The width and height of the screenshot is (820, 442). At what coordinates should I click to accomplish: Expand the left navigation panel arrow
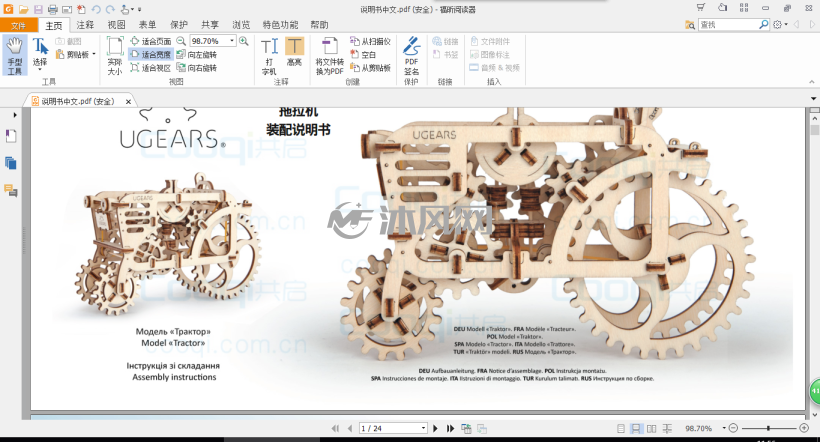coord(15,115)
